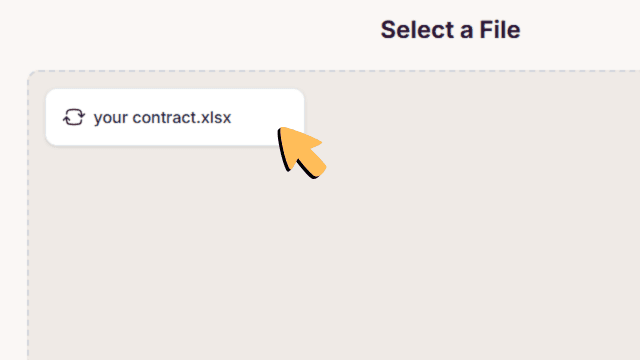
Task: Open the file named your contract.xlsx
Action: pos(162,118)
